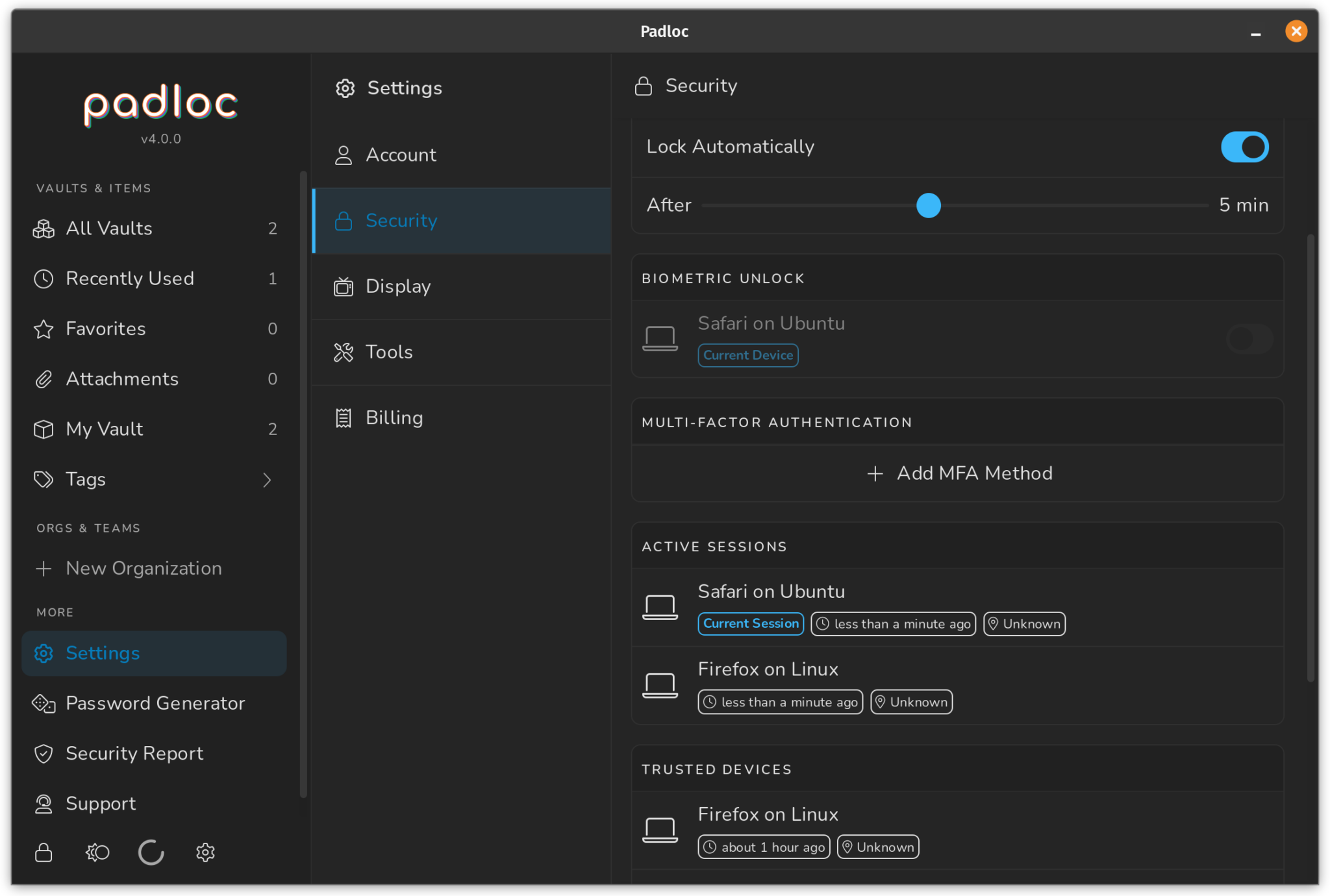Screen dimensions: 1330x896
Task: Open Support via the person icon
Action: (43, 804)
